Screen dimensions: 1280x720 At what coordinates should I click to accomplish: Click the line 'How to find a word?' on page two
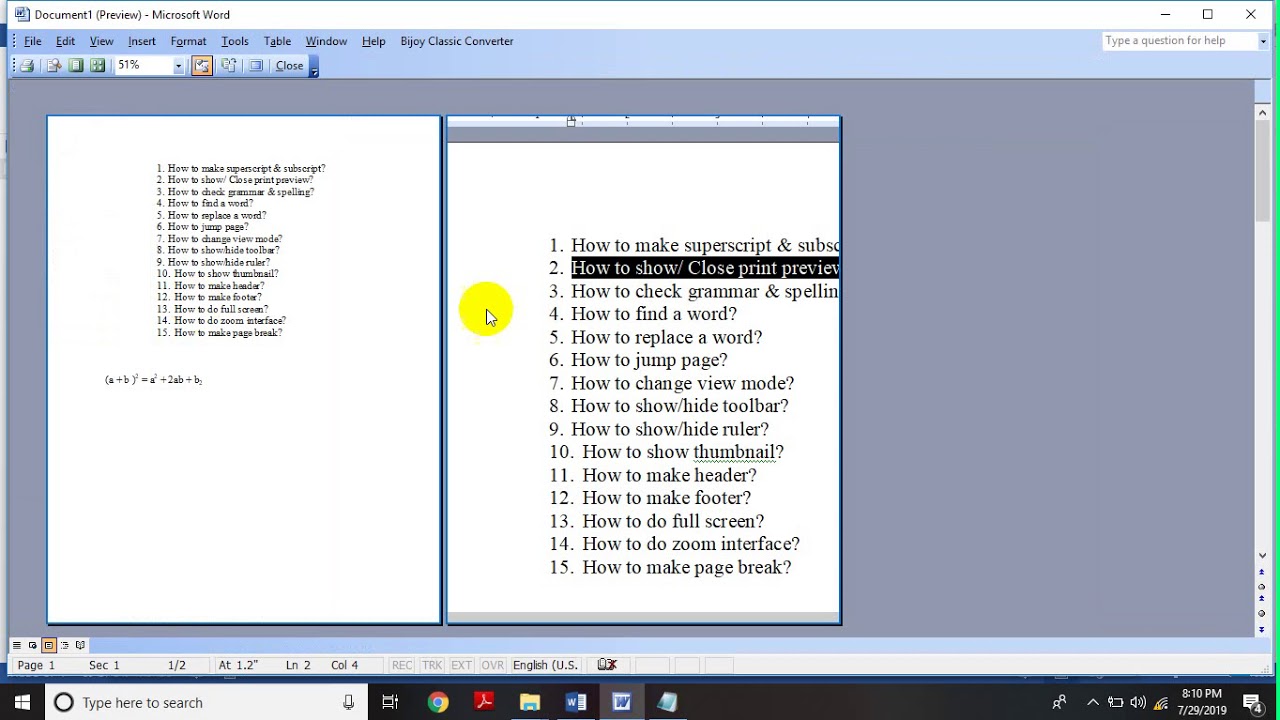[x=654, y=314]
